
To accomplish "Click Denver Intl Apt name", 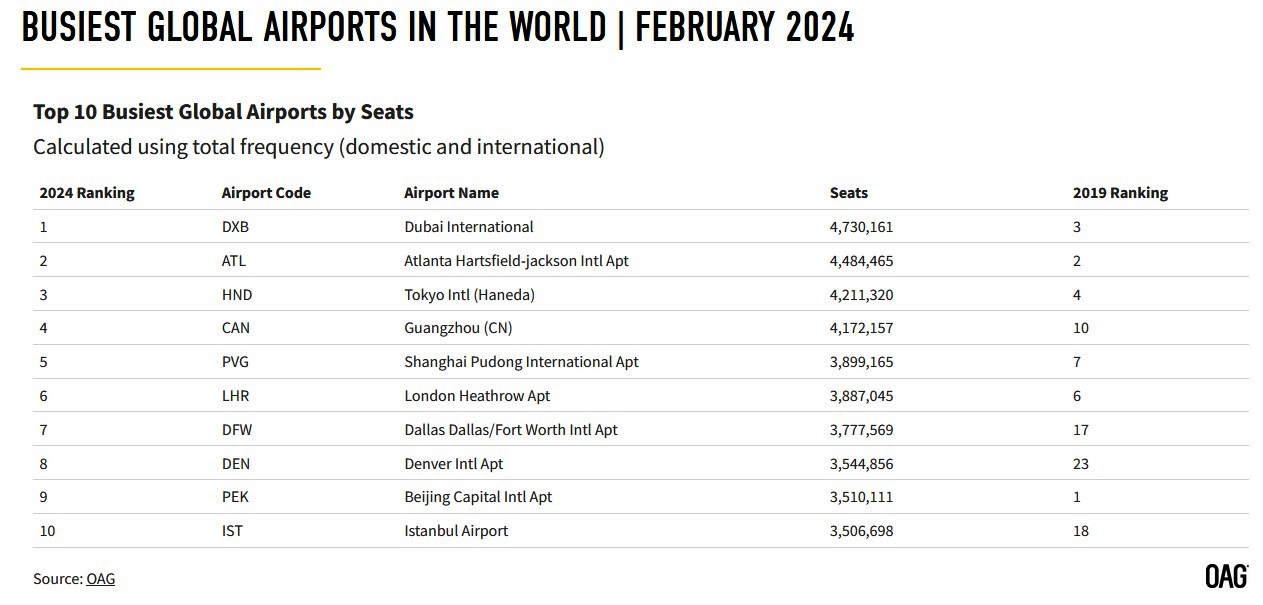I will (x=453, y=464).
